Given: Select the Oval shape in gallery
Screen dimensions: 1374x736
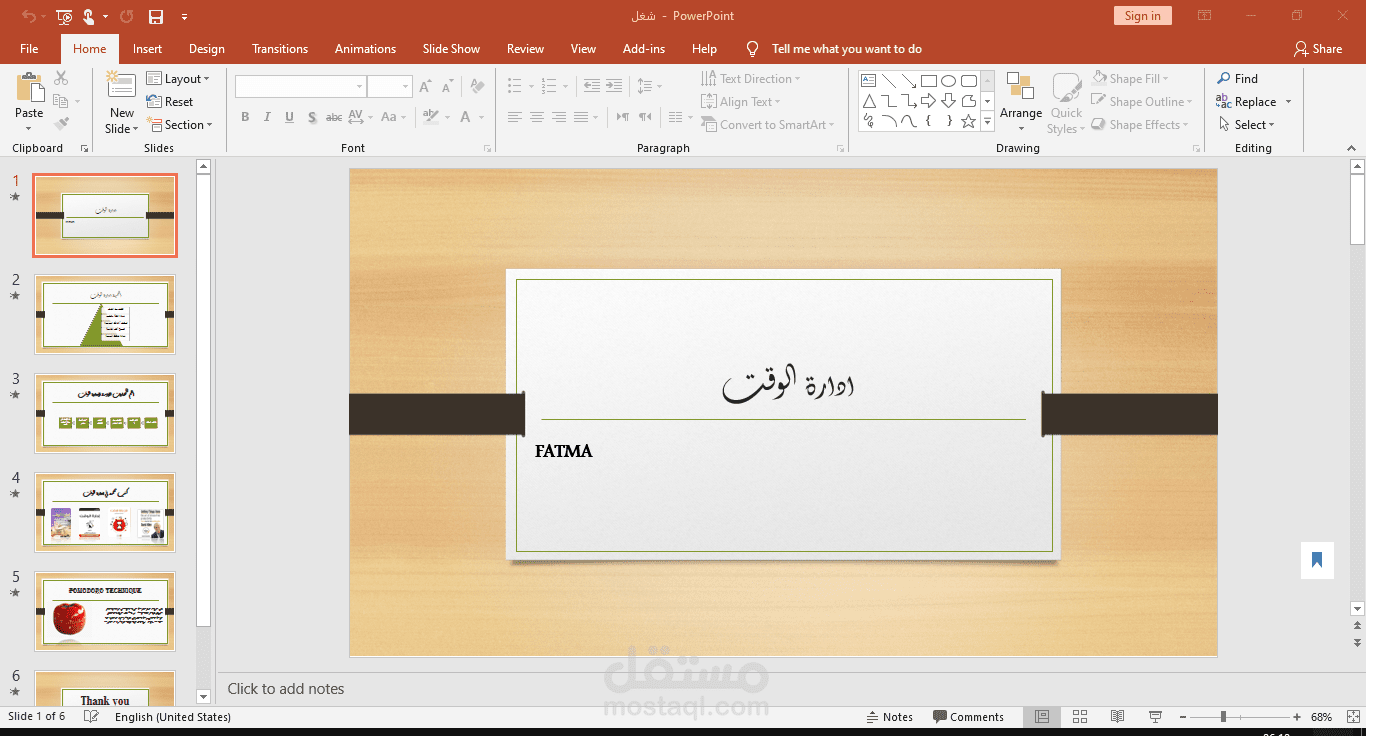Looking at the screenshot, I should pos(948,81).
